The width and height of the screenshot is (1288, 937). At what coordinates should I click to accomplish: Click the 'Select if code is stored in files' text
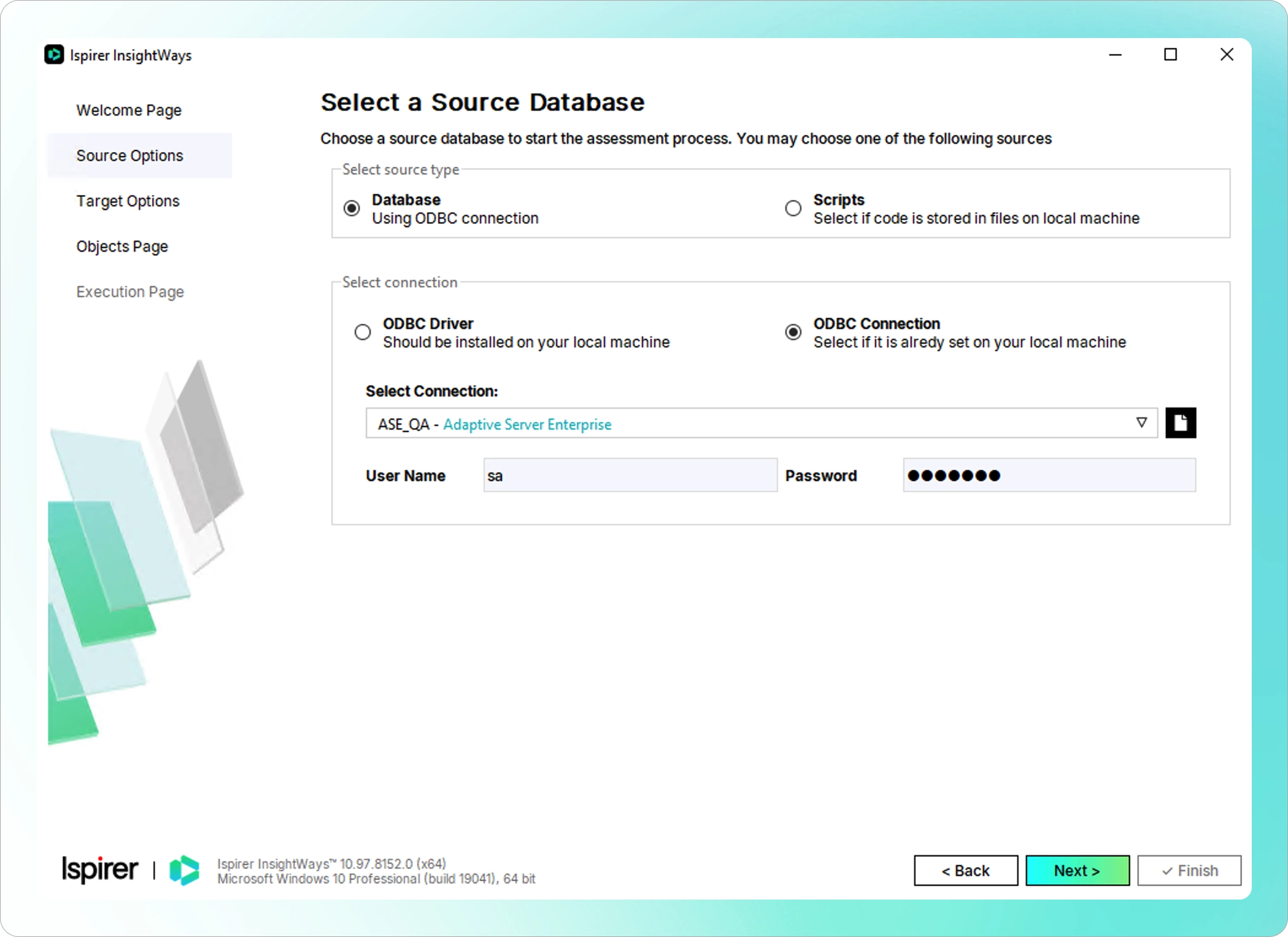point(976,218)
